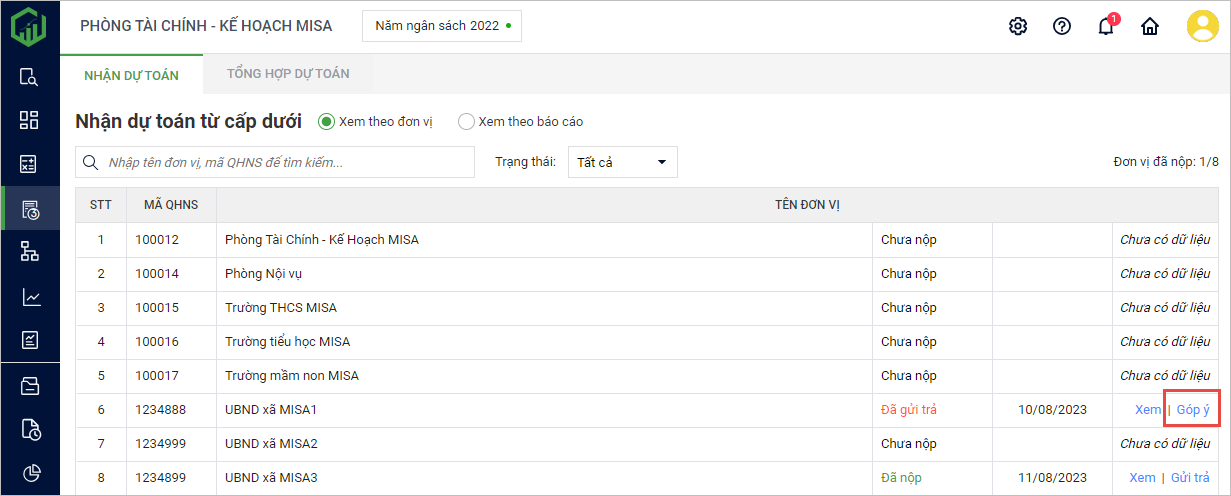The height and width of the screenshot is (496, 1231).
Task: Select 'Xem theo đơn vị' radio option
Action: pos(326,122)
